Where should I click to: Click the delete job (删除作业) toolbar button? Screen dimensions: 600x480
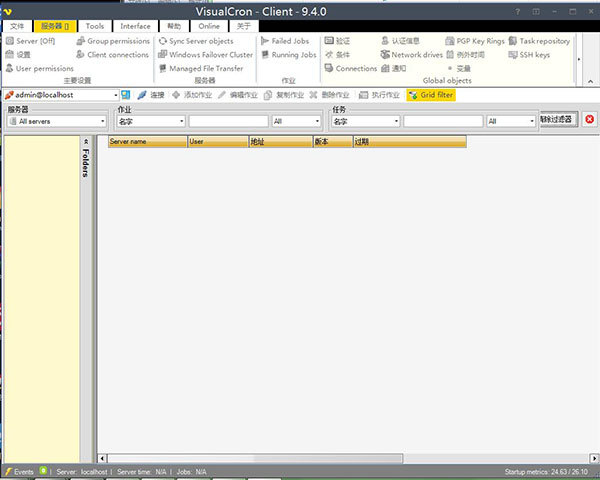coord(330,95)
